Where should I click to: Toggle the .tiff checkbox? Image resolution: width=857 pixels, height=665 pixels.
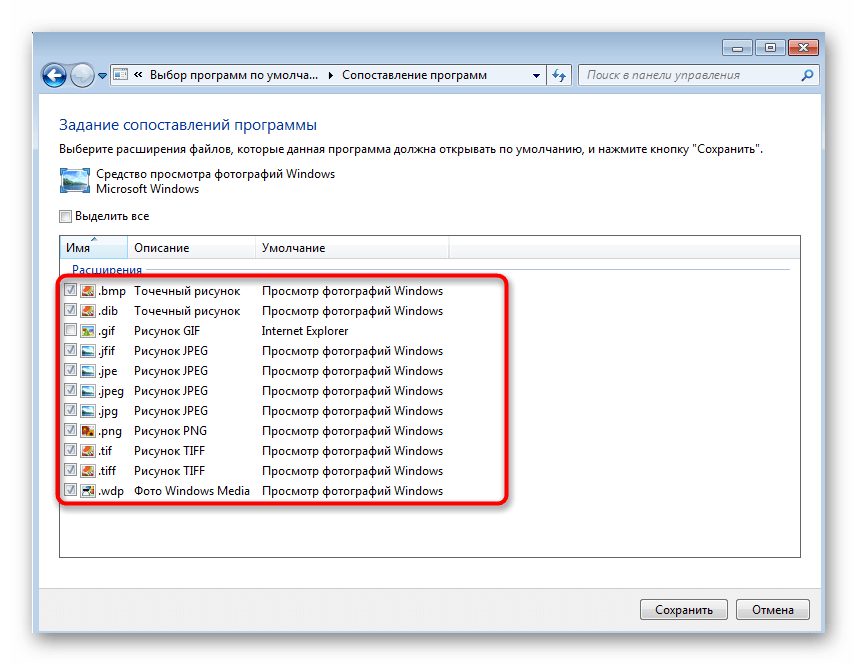[x=71, y=470]
